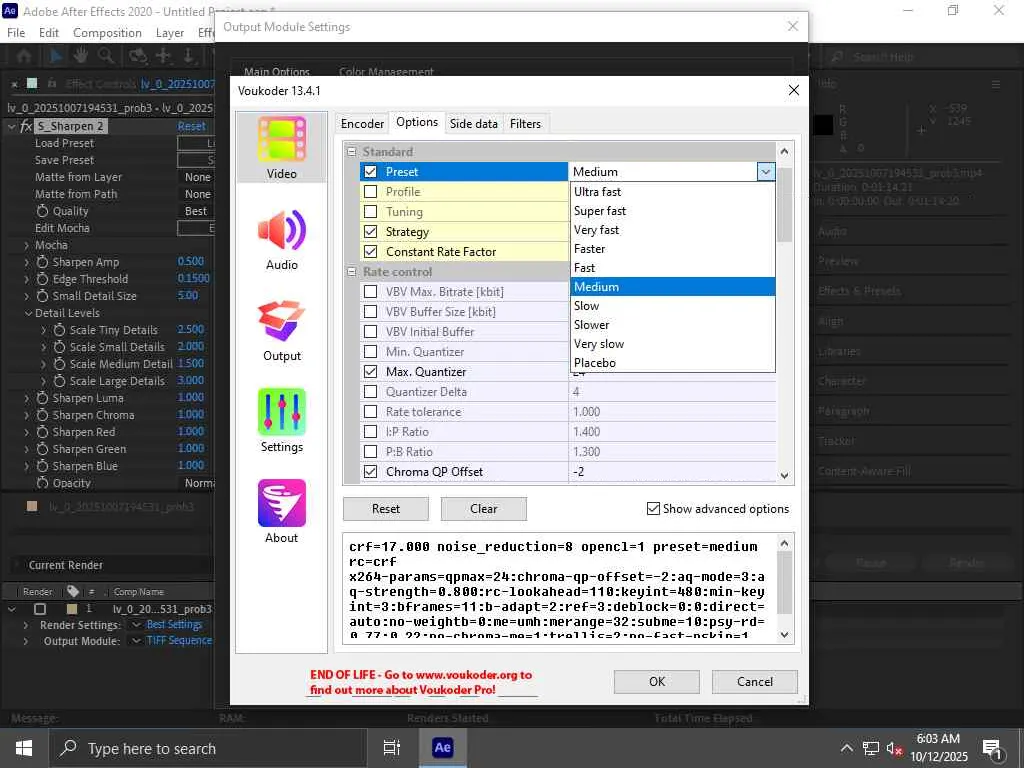Open the Output section in Voukoder
The image size is (1024, 768).
281,330
